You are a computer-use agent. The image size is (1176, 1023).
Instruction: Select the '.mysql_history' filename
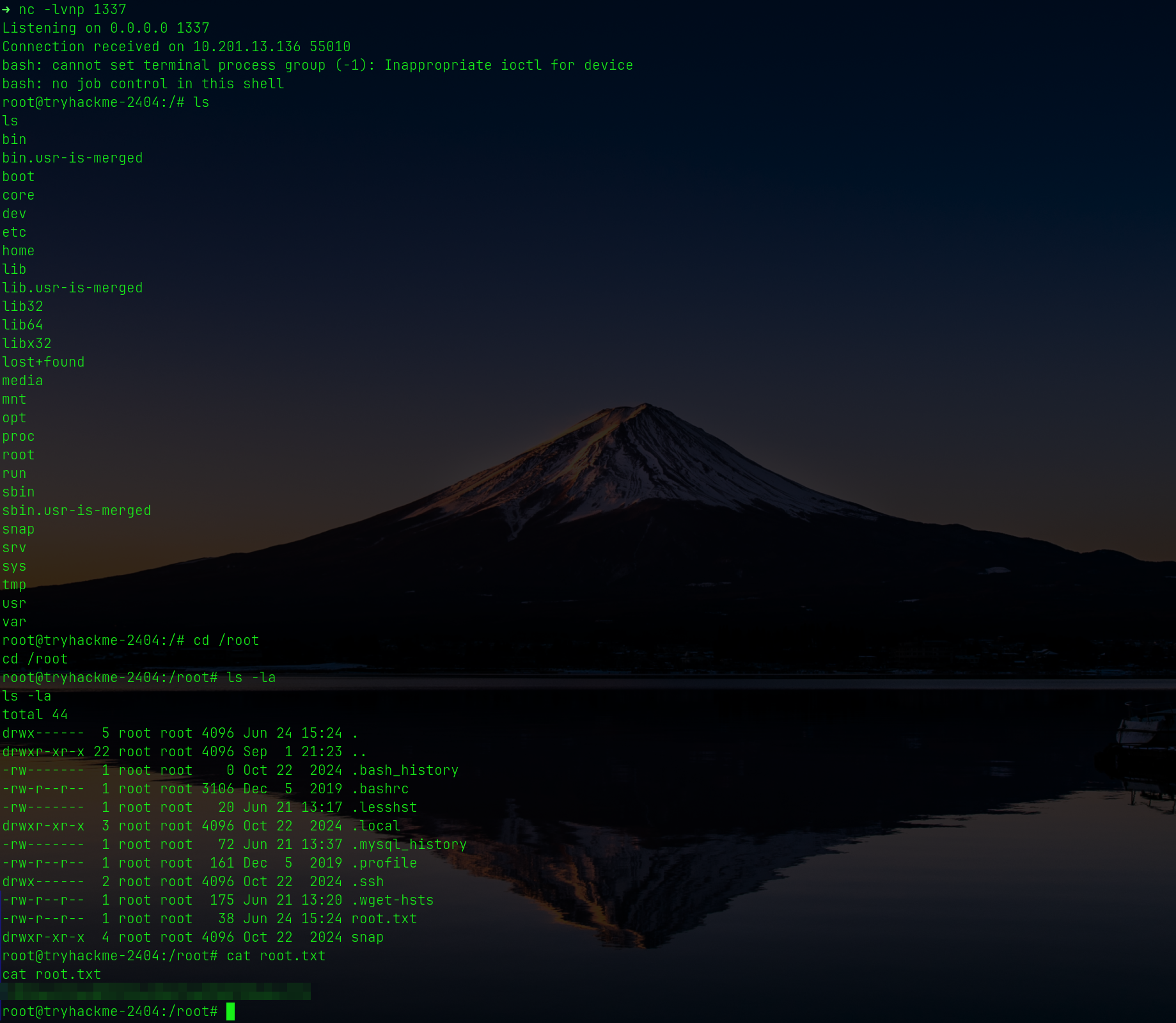click(409, 845)
